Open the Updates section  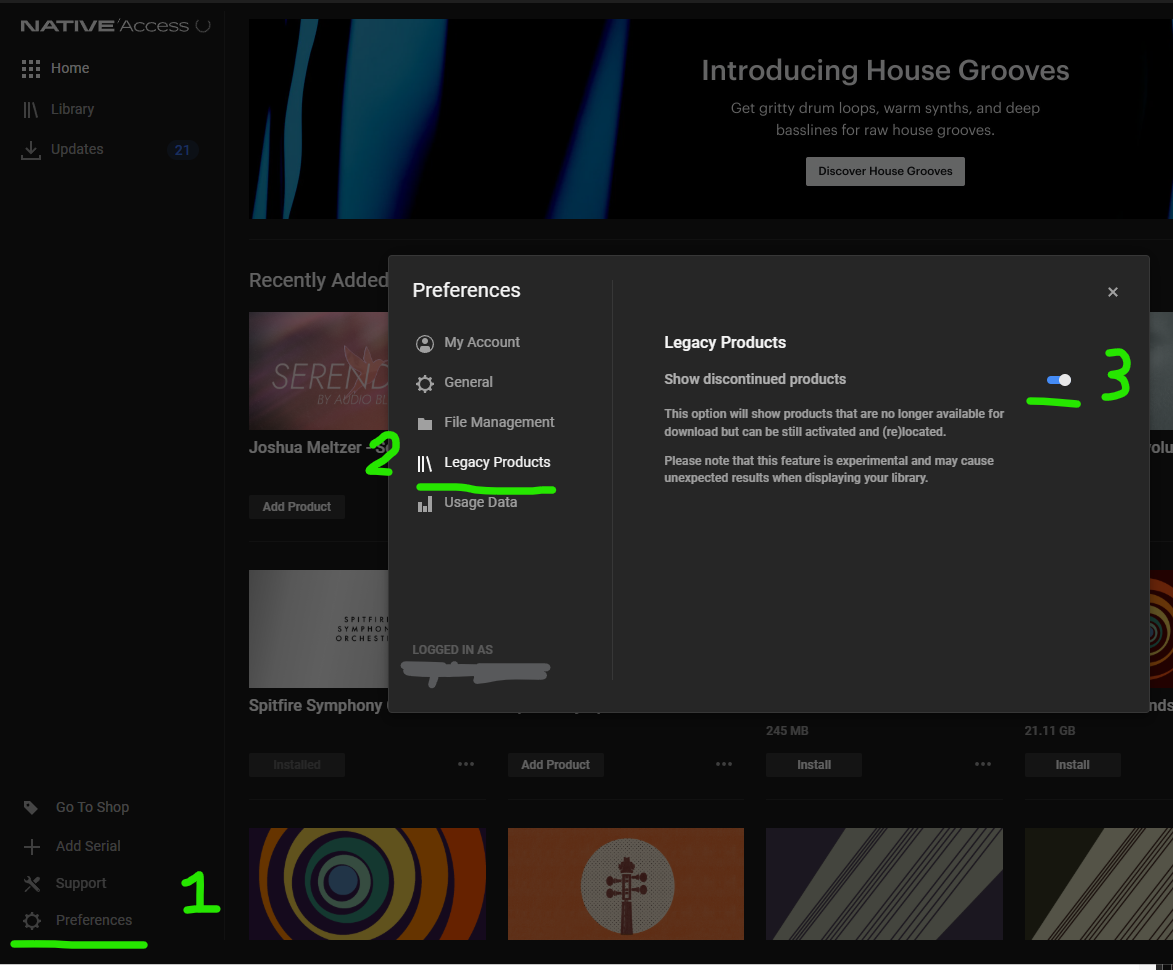[x=77, y=149]
